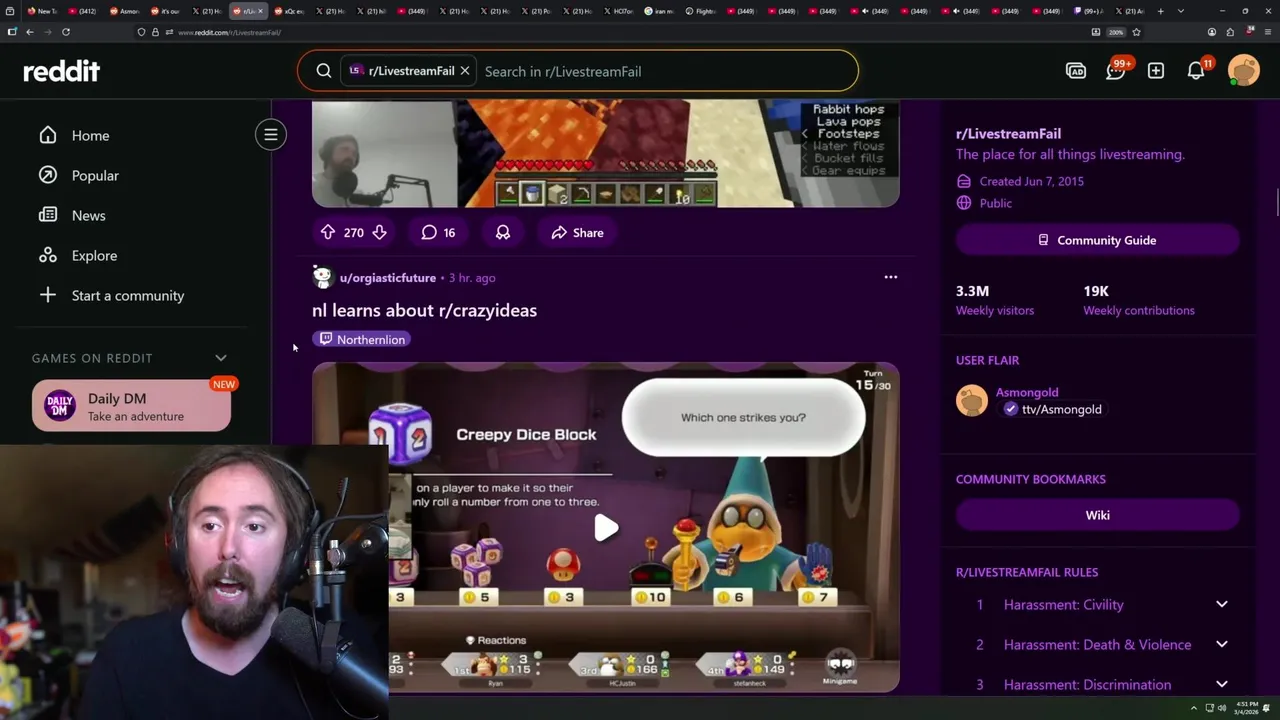The image size is (1280, 720).
Task: Switch to the HC/7on browser tab
Action: 619,11
